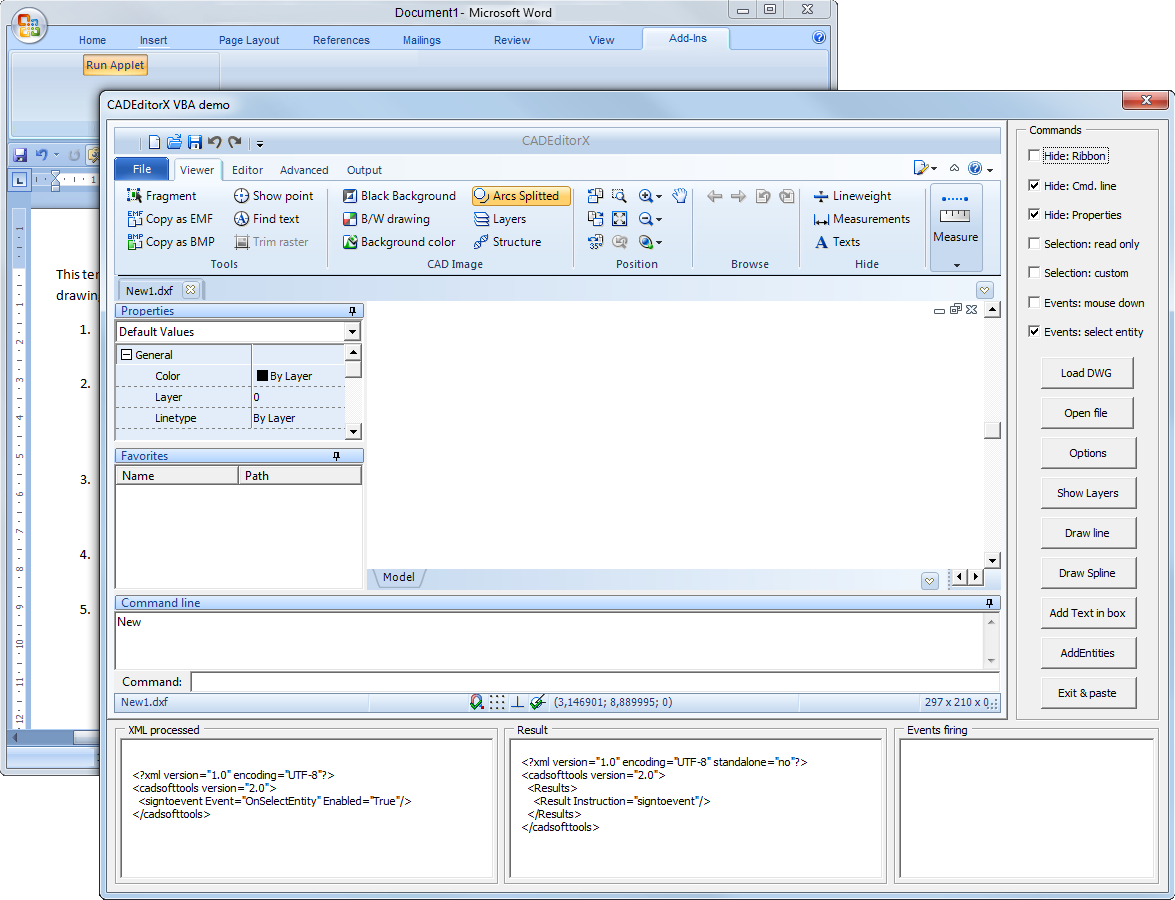Click the Save icon in CADEditorX toolbar
Viewport: 1175px width, 900px height.
(195, 142)
